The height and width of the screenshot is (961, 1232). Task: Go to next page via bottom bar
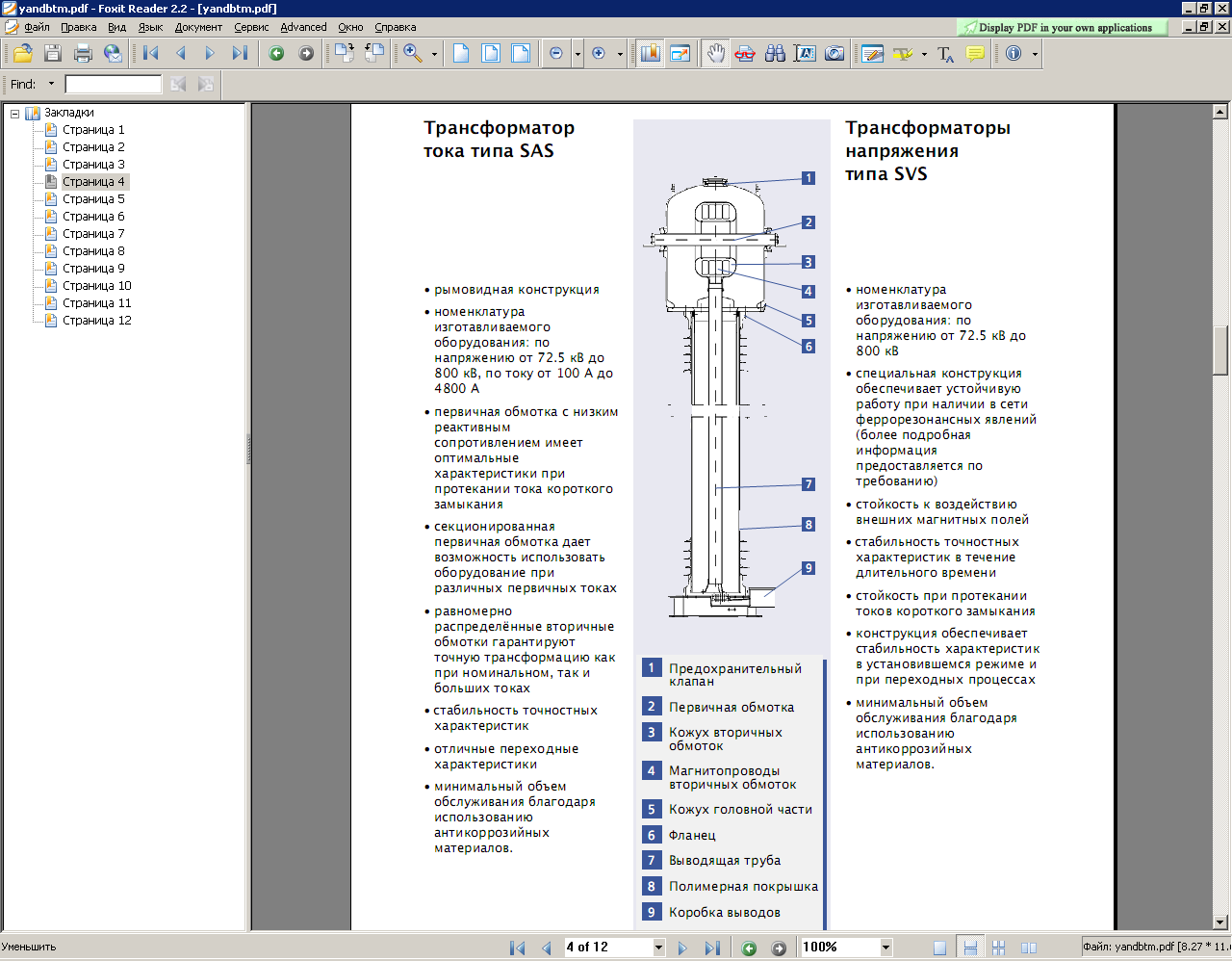(x=682, y=948)
